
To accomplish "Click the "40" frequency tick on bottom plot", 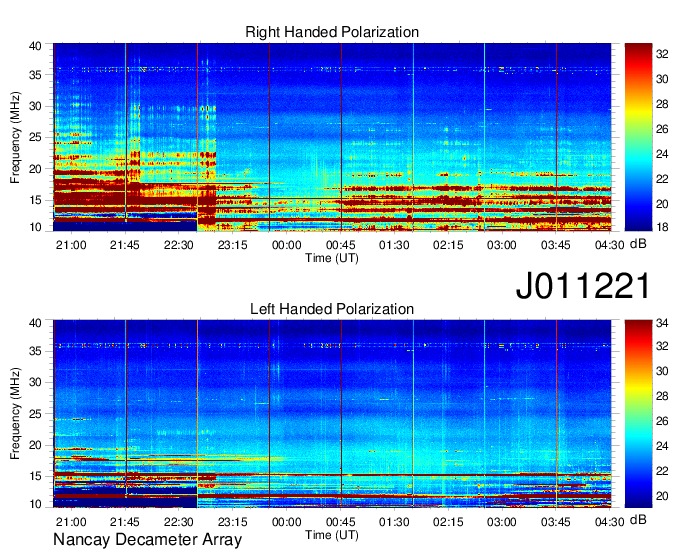I will tap(35, 323).
